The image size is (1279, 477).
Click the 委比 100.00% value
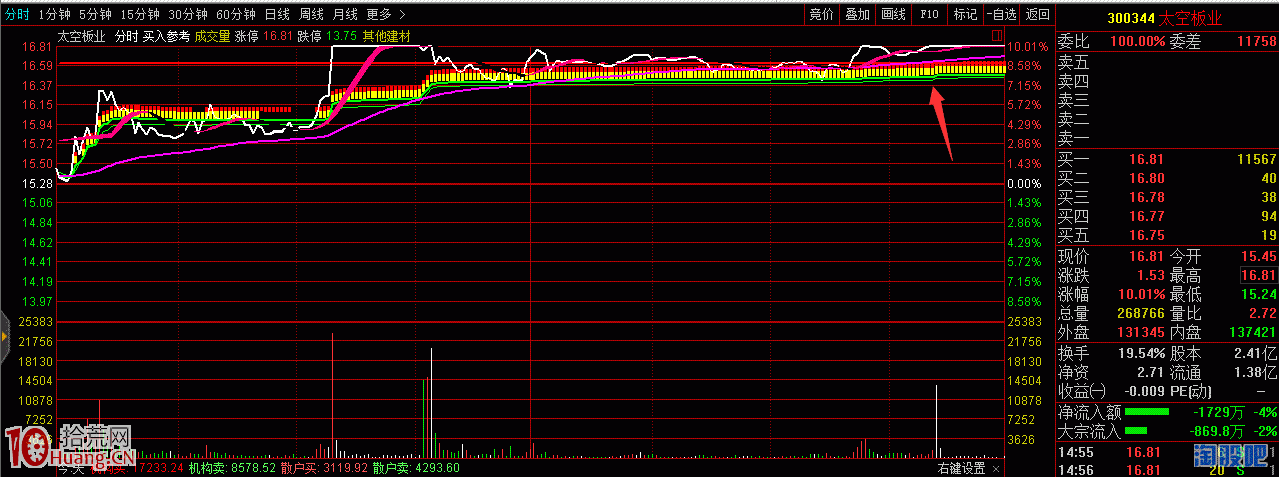pyautogui.click(x=1138, y=41)
